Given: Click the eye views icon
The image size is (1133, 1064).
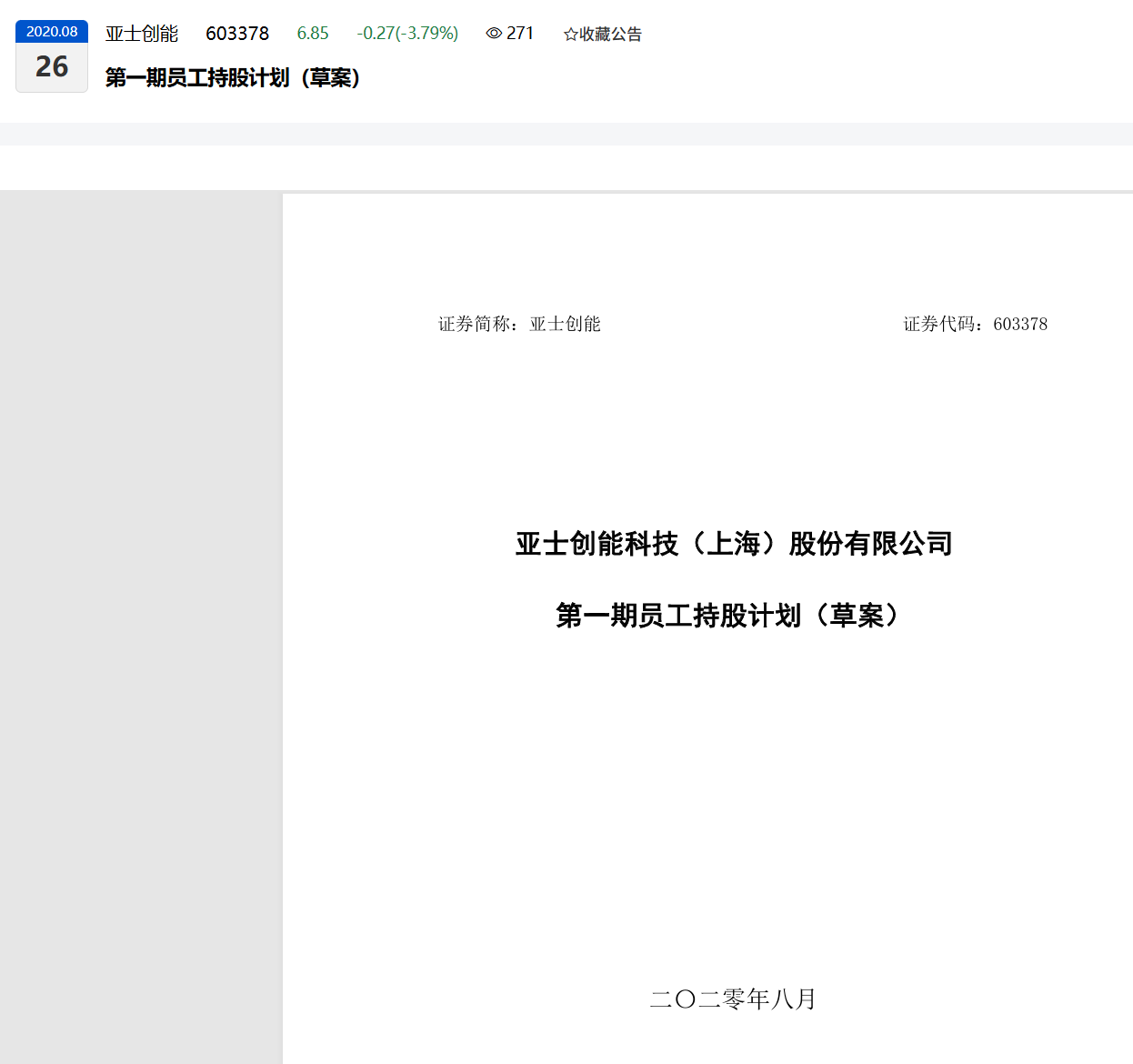Looking at the screenshot, I should (x=494, y=34).
